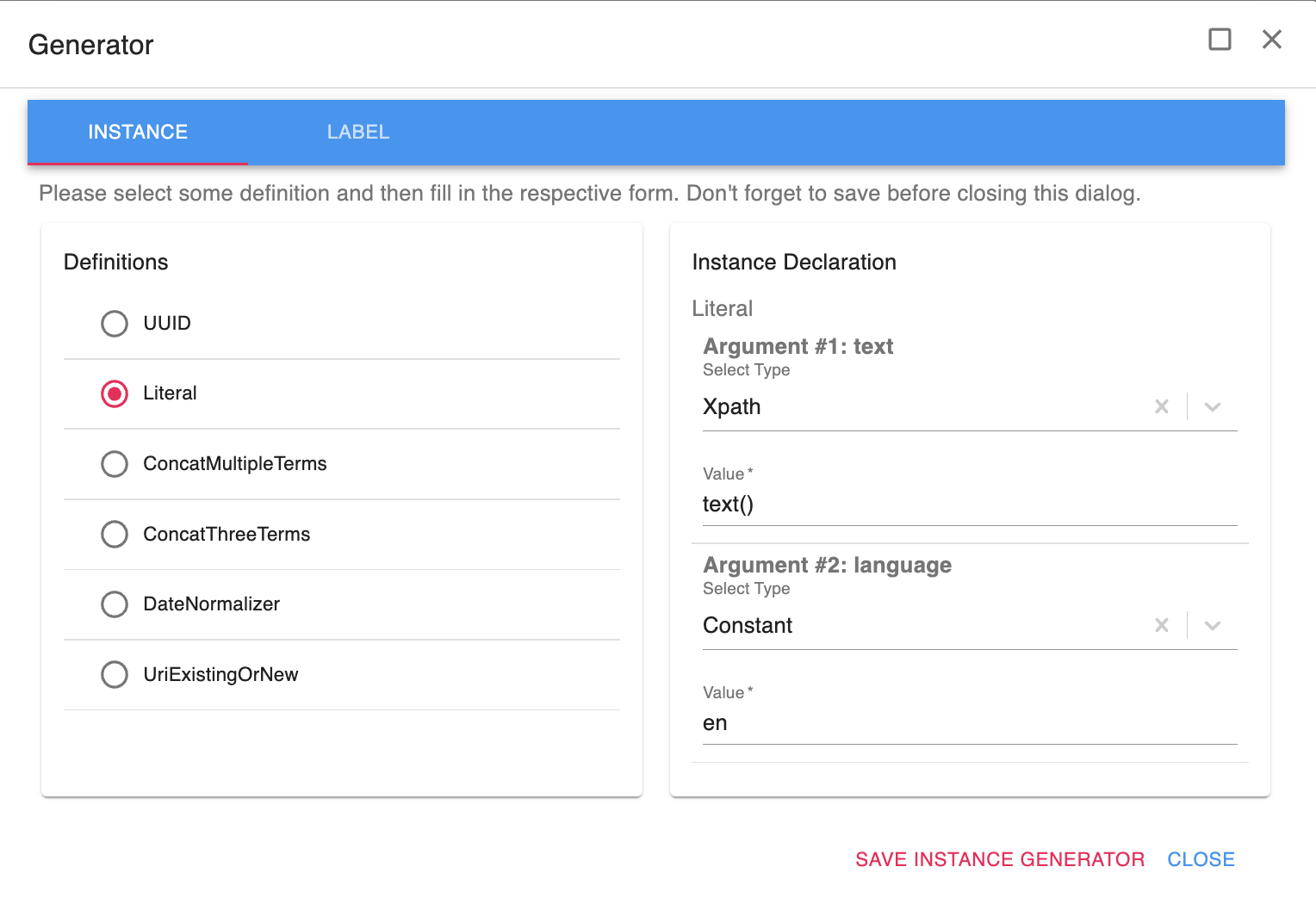Choose the ConcatMultipleTerms definition
The image size is (1316, 904).
115,464
